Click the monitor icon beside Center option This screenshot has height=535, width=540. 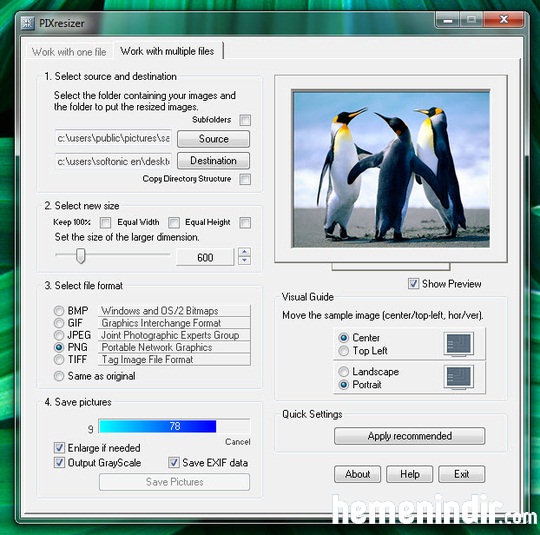458,344
